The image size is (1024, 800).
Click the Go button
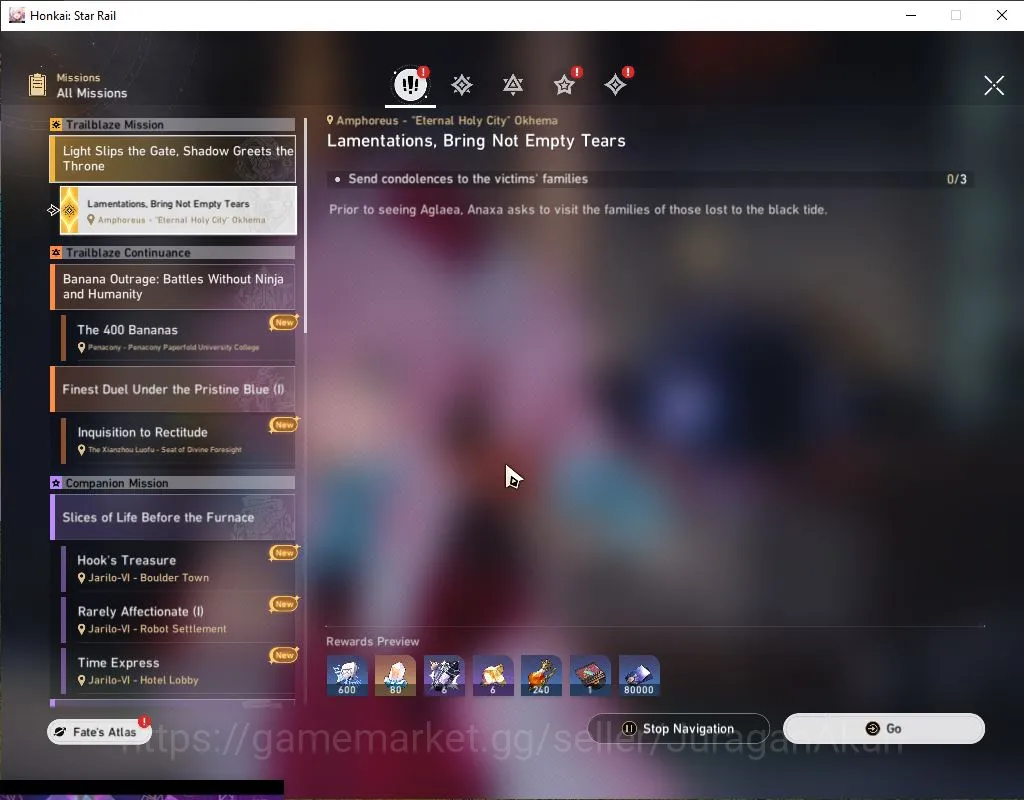click(884, 729)
